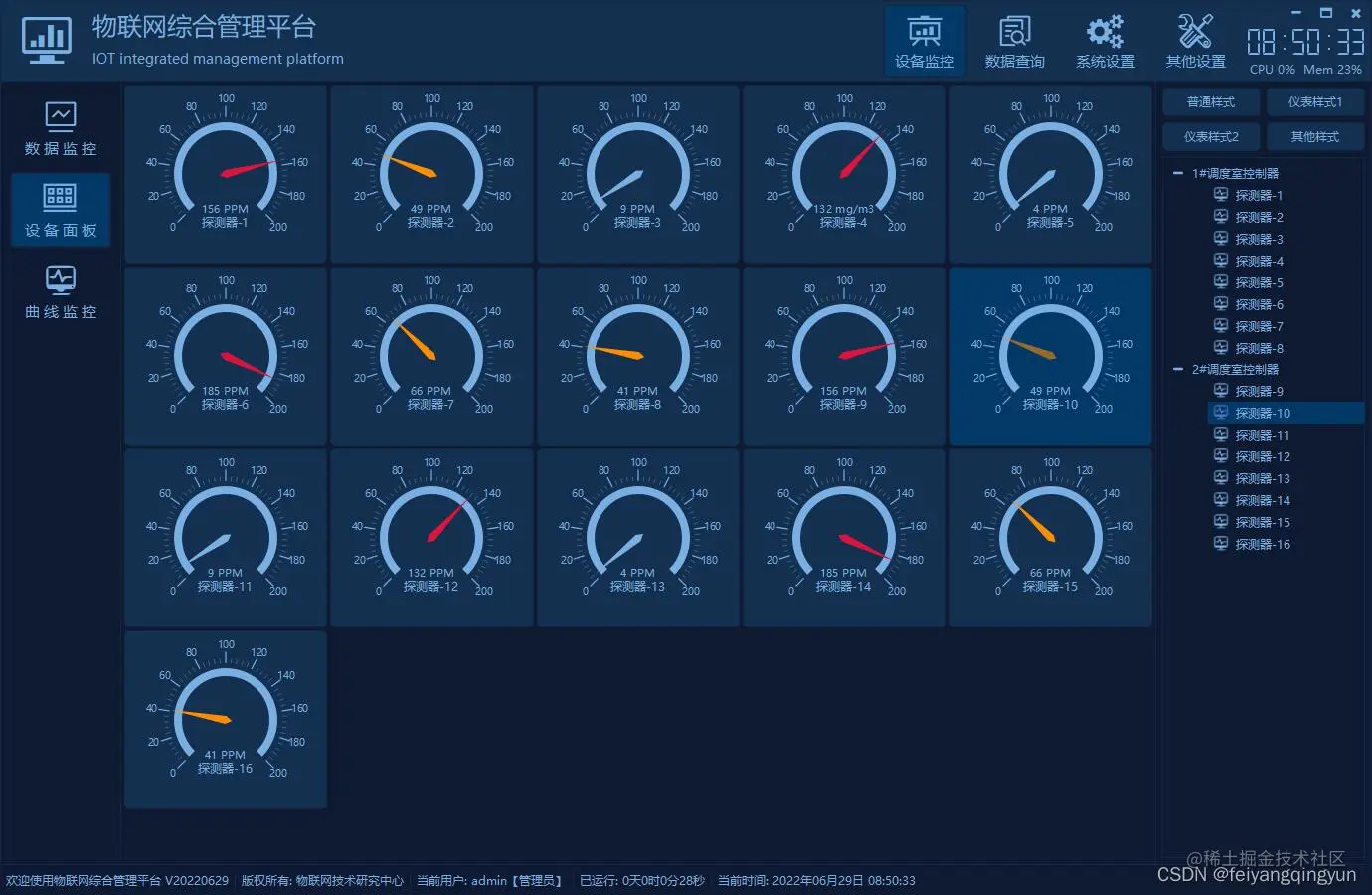Switch to 其他样式 view

[1315, 136]
